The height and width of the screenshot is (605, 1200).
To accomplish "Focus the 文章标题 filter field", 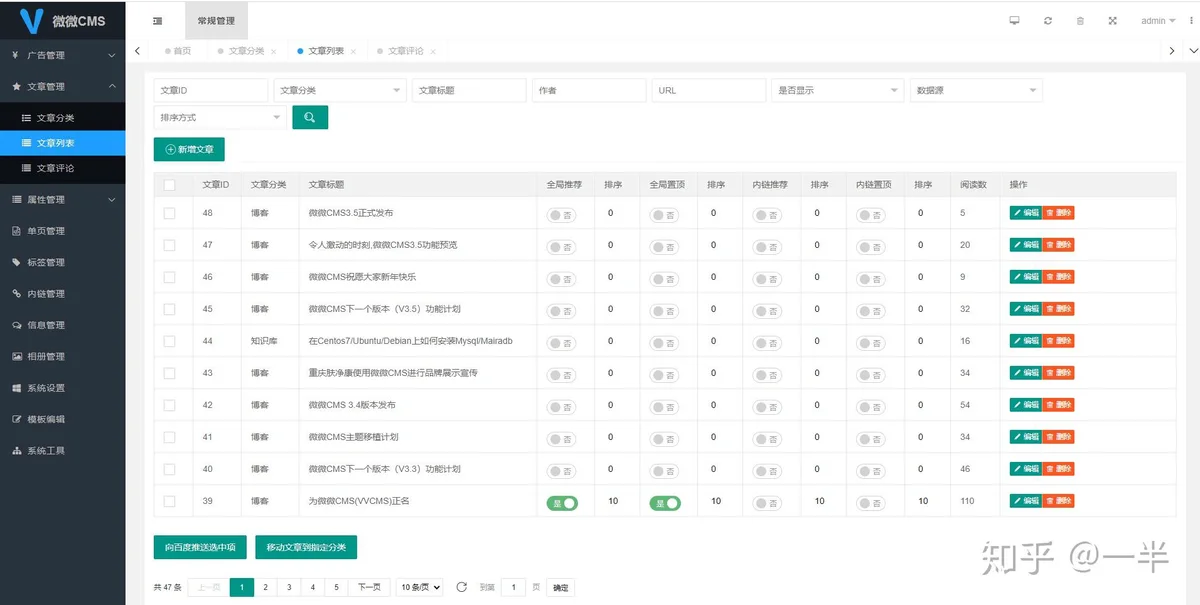I will point(469,90).
